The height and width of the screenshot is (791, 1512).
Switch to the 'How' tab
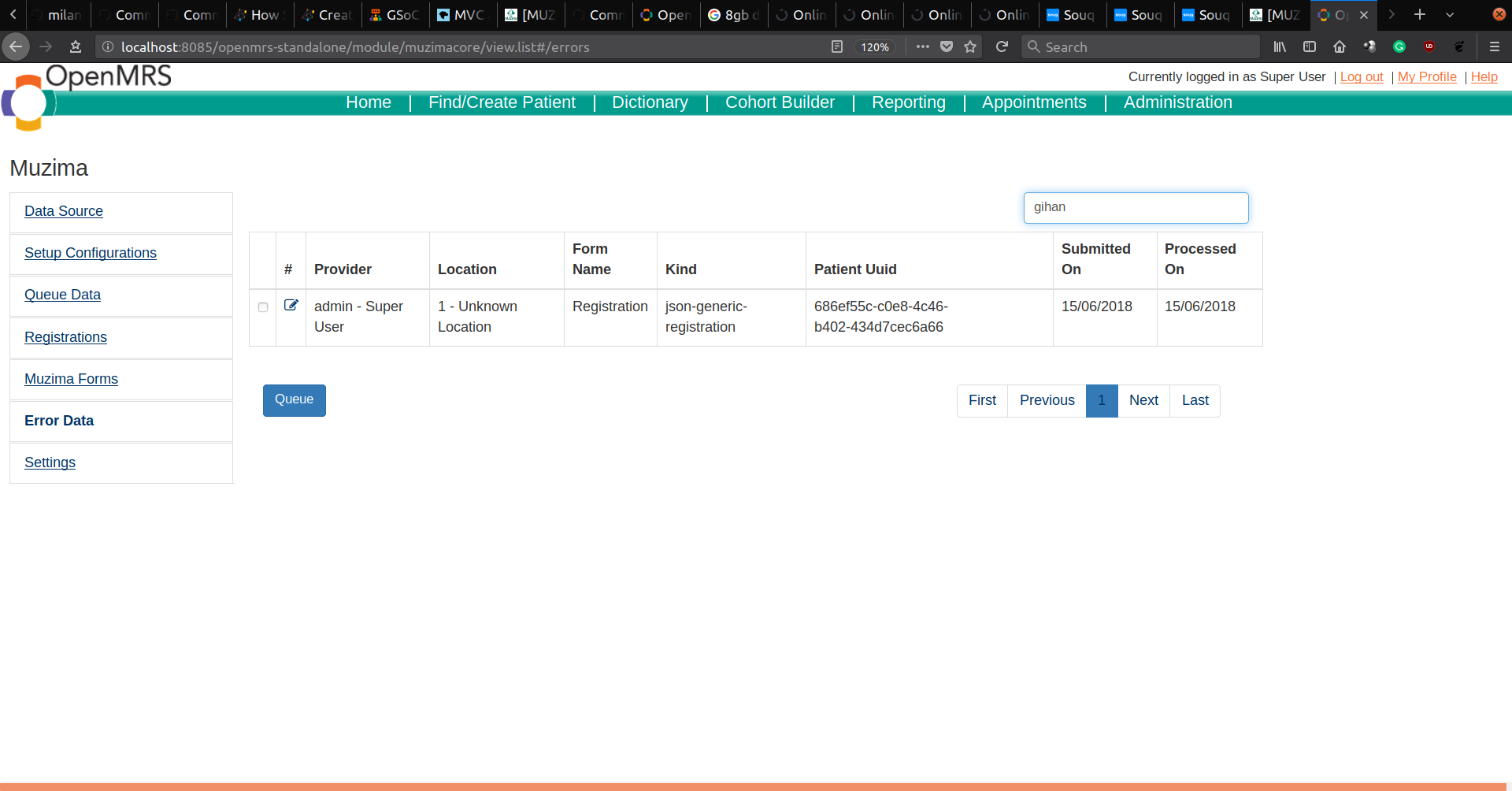tap(261, 14)
